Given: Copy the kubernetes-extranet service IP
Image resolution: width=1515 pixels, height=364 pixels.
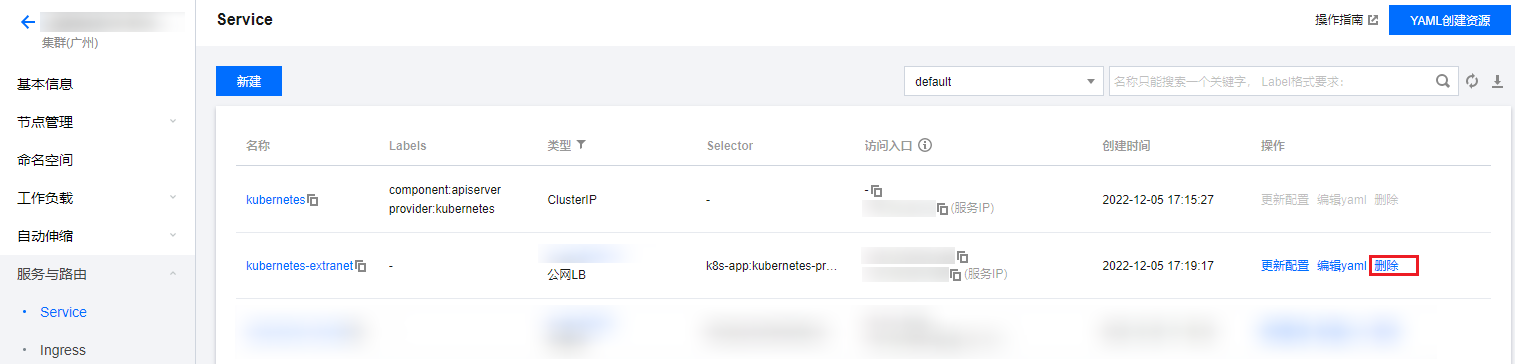Looking at the screenshot, I should [955, 274].
